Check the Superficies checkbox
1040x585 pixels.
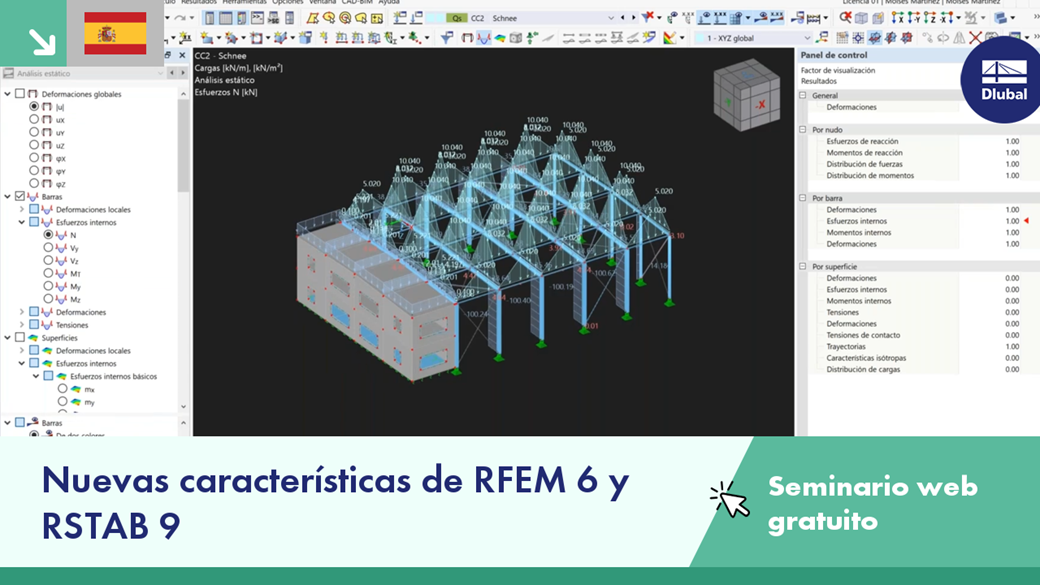20,338
